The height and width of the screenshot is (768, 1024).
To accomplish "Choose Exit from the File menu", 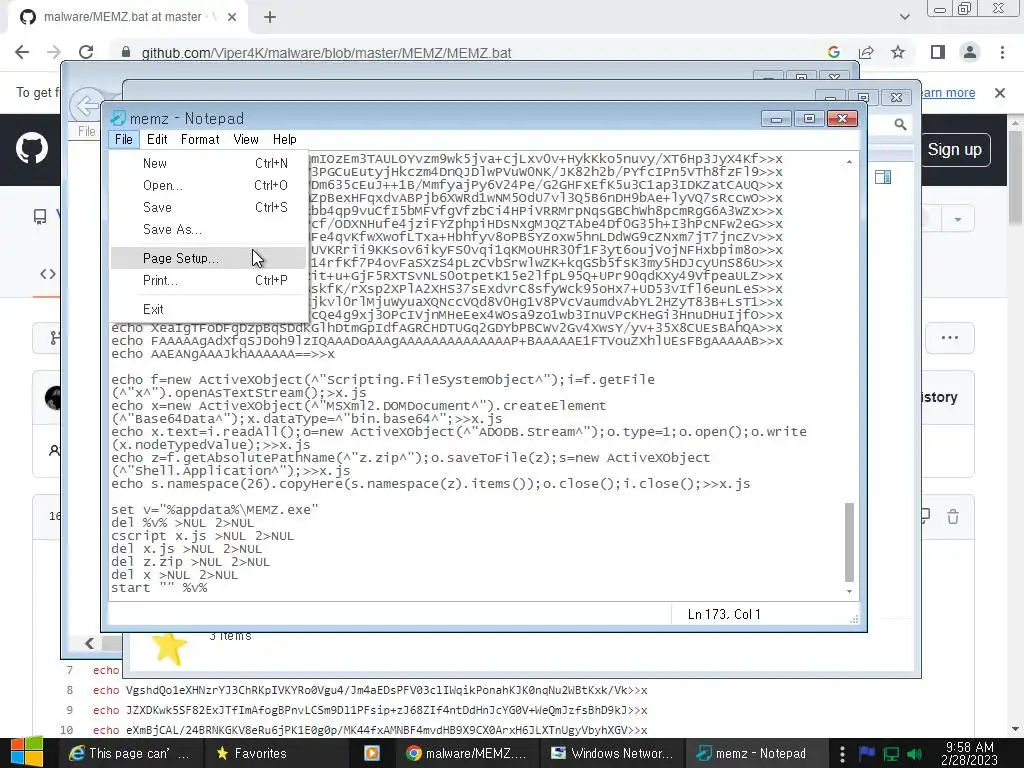I will (208, 310).
